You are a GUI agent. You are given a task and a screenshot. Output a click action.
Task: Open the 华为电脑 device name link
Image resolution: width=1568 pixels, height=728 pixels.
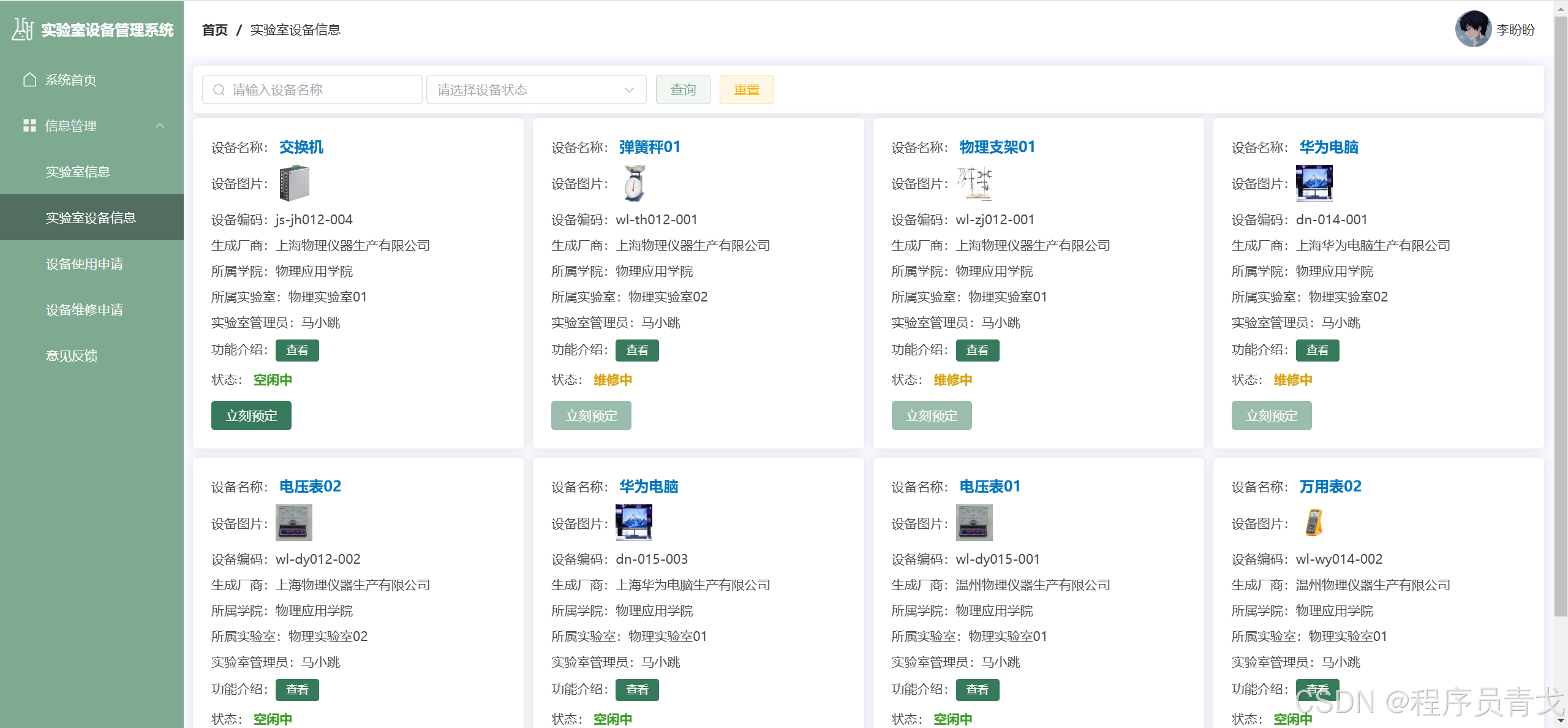[x=1327, y=147]
